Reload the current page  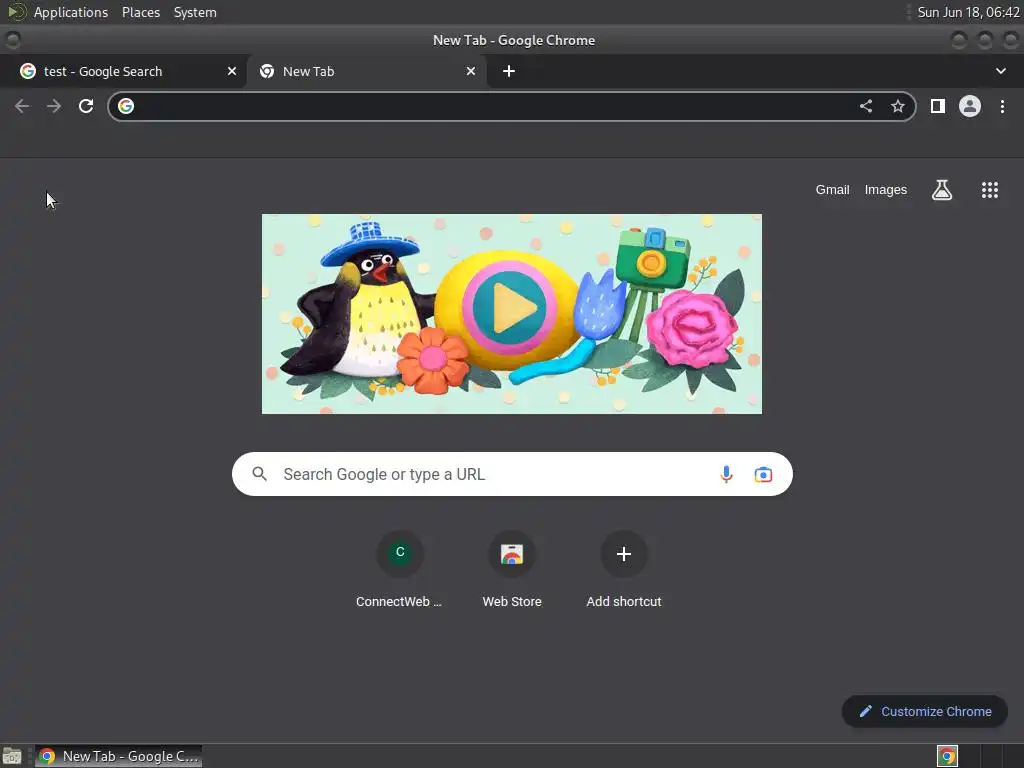tap(86, 106)
